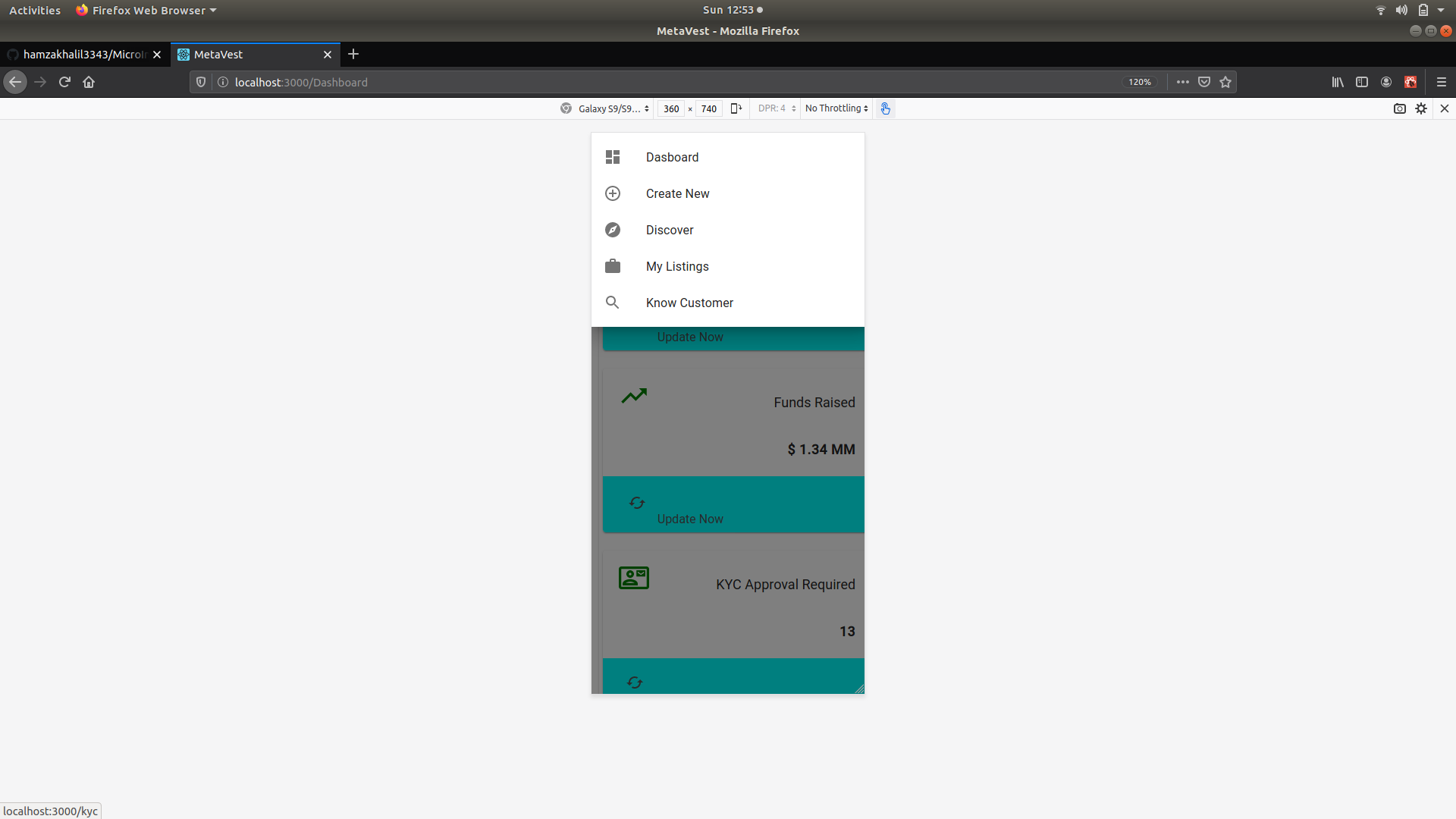Click the Know Customer search icon

point(613,303)
